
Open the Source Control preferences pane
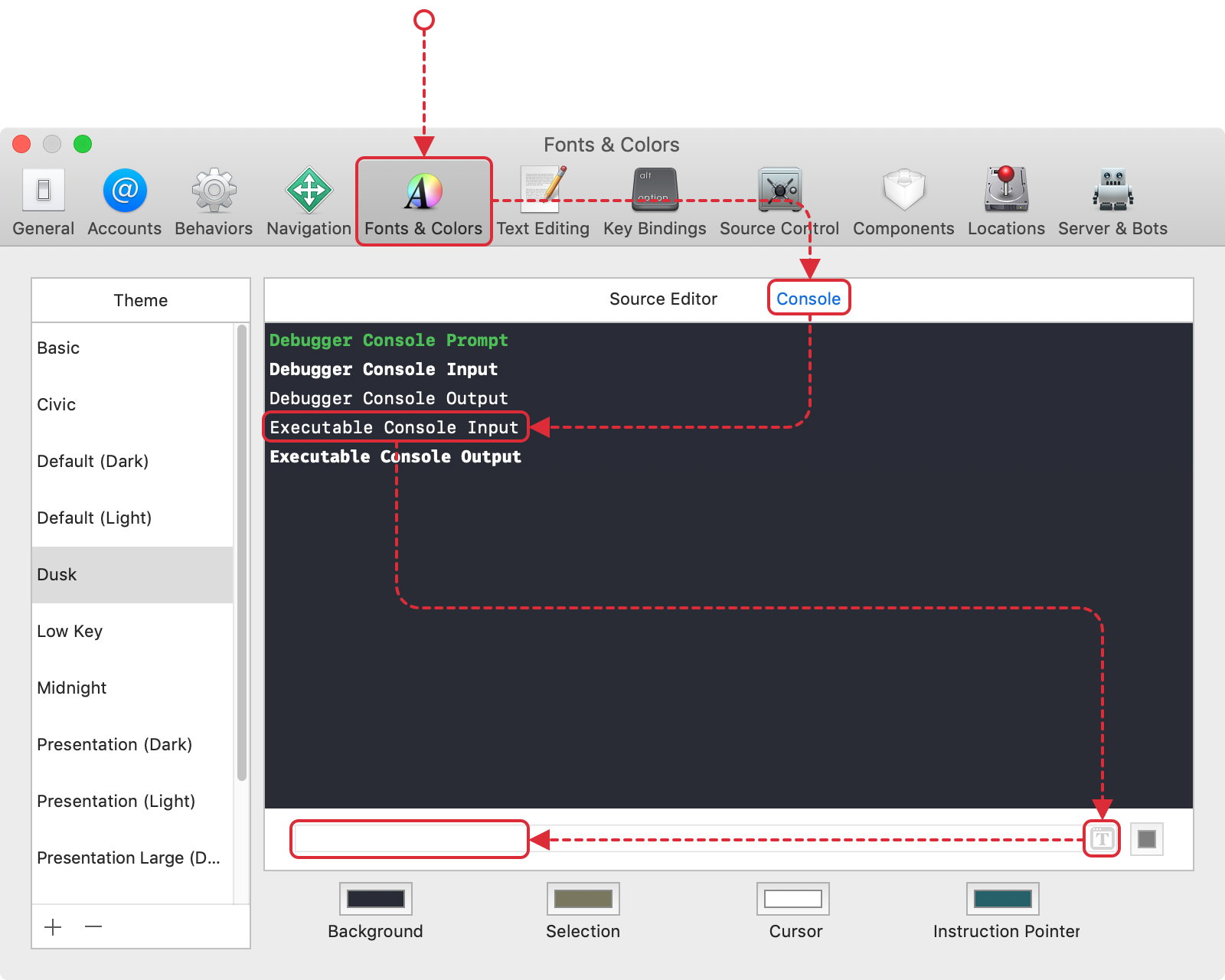coord(779,203)
